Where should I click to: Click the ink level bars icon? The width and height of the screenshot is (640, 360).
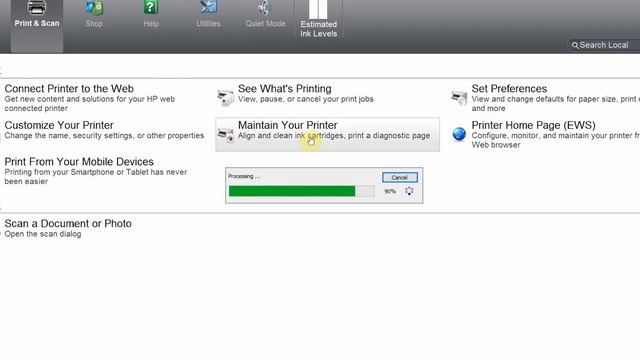(x=318, y=9)
